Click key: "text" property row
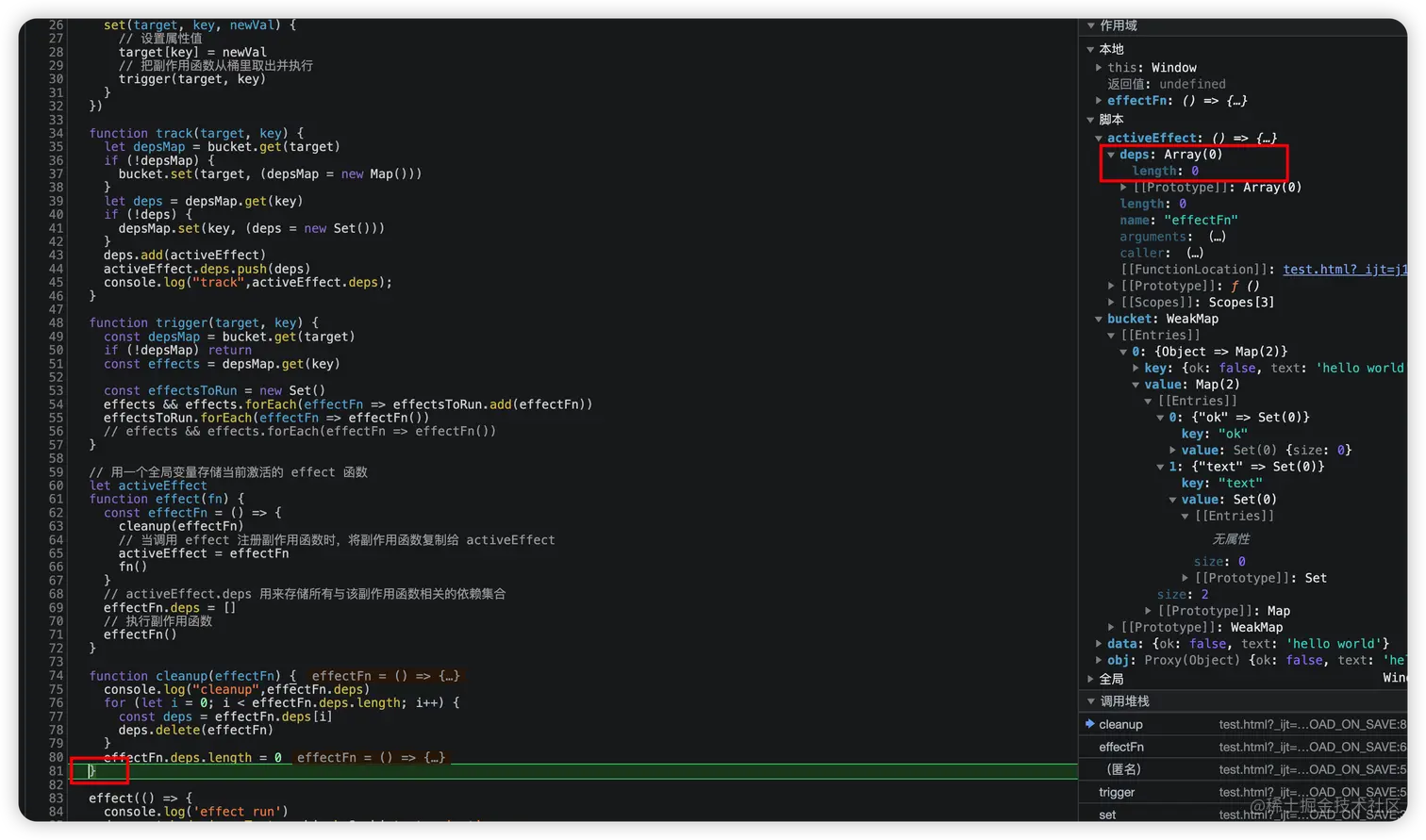This screenshot has height=840, width=1426. (x=1221, y=484)
